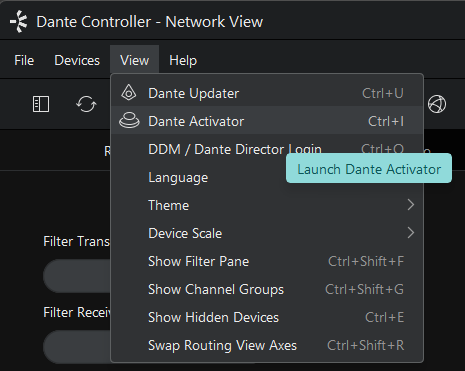This screenshot has height=371, width=465.
Task: Click the Filter Transmitters input field
Action: click(77, 276)
